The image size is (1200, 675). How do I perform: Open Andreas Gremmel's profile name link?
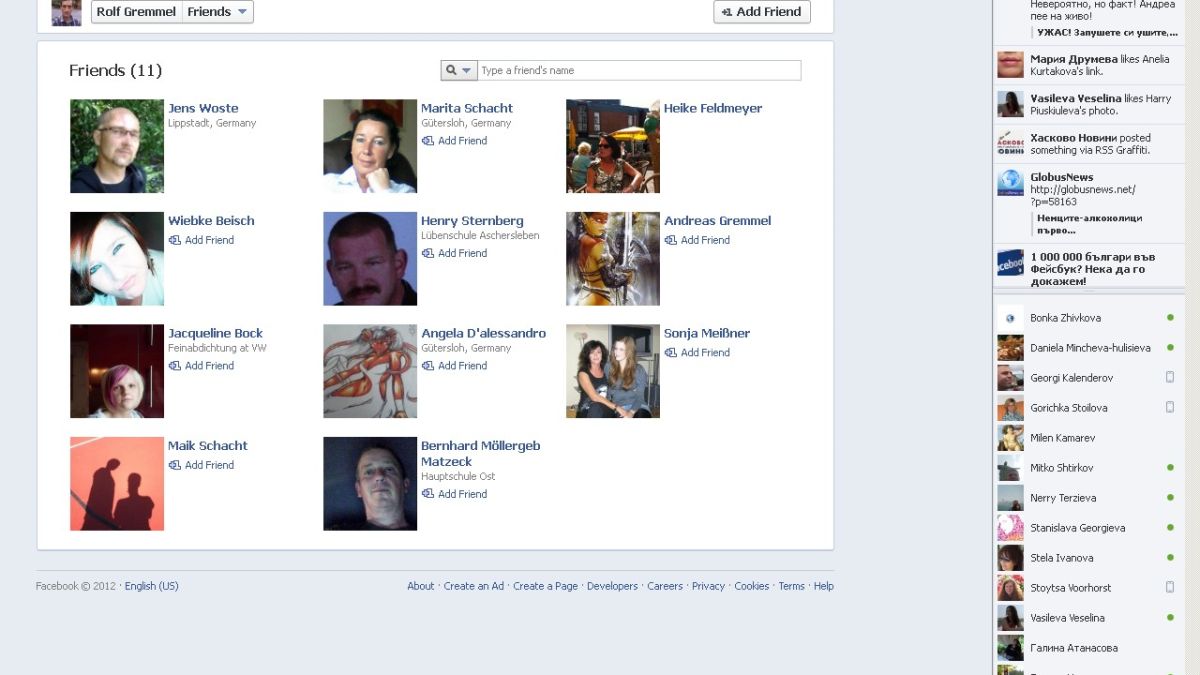pyautogui.click(x=718, y=221)
